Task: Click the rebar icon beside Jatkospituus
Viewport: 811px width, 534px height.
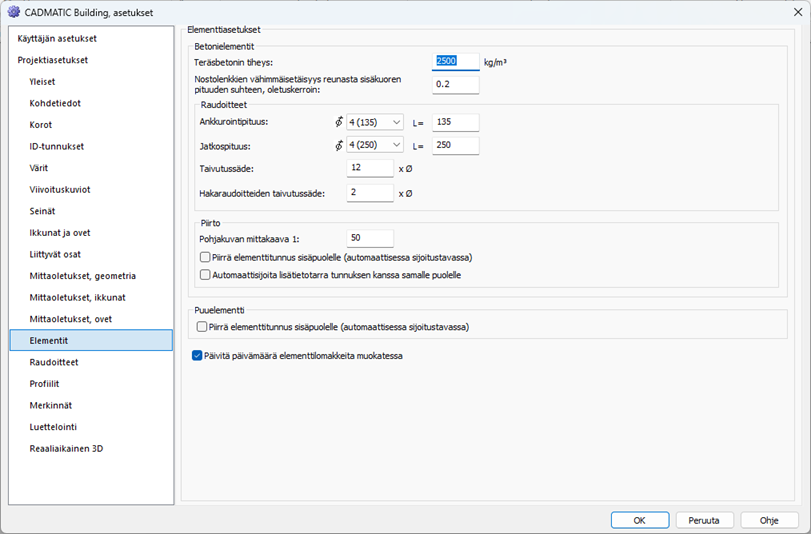Action: click(x=338, y=146)
